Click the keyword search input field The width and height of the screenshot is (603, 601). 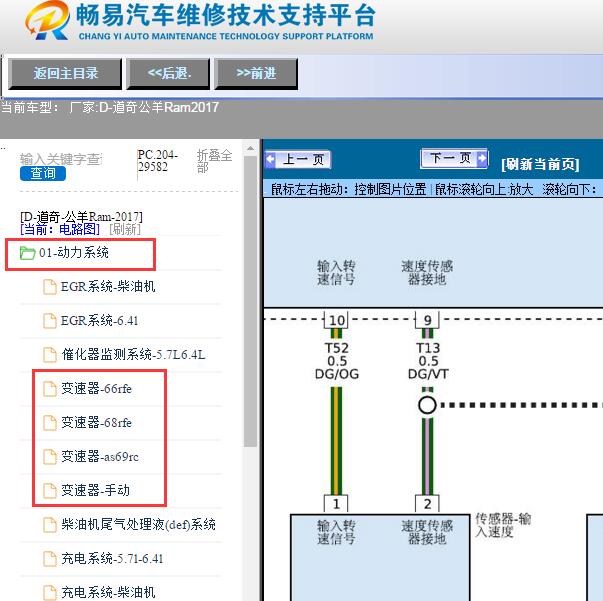pyautogui.click(x=61, y=159)
